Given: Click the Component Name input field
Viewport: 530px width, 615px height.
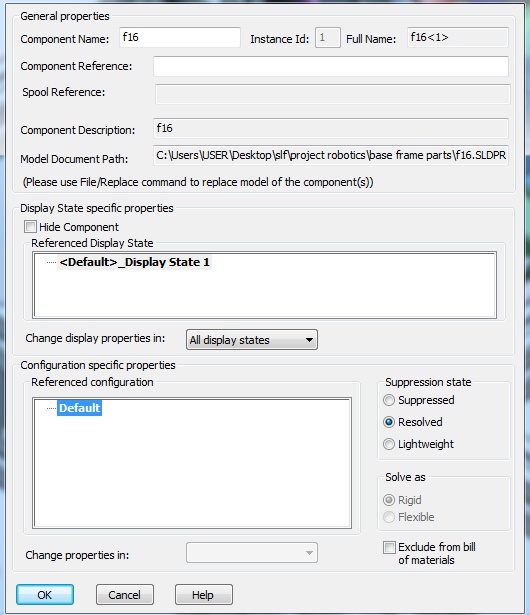Looking at the screenshot, I should [x=180, y=38].
